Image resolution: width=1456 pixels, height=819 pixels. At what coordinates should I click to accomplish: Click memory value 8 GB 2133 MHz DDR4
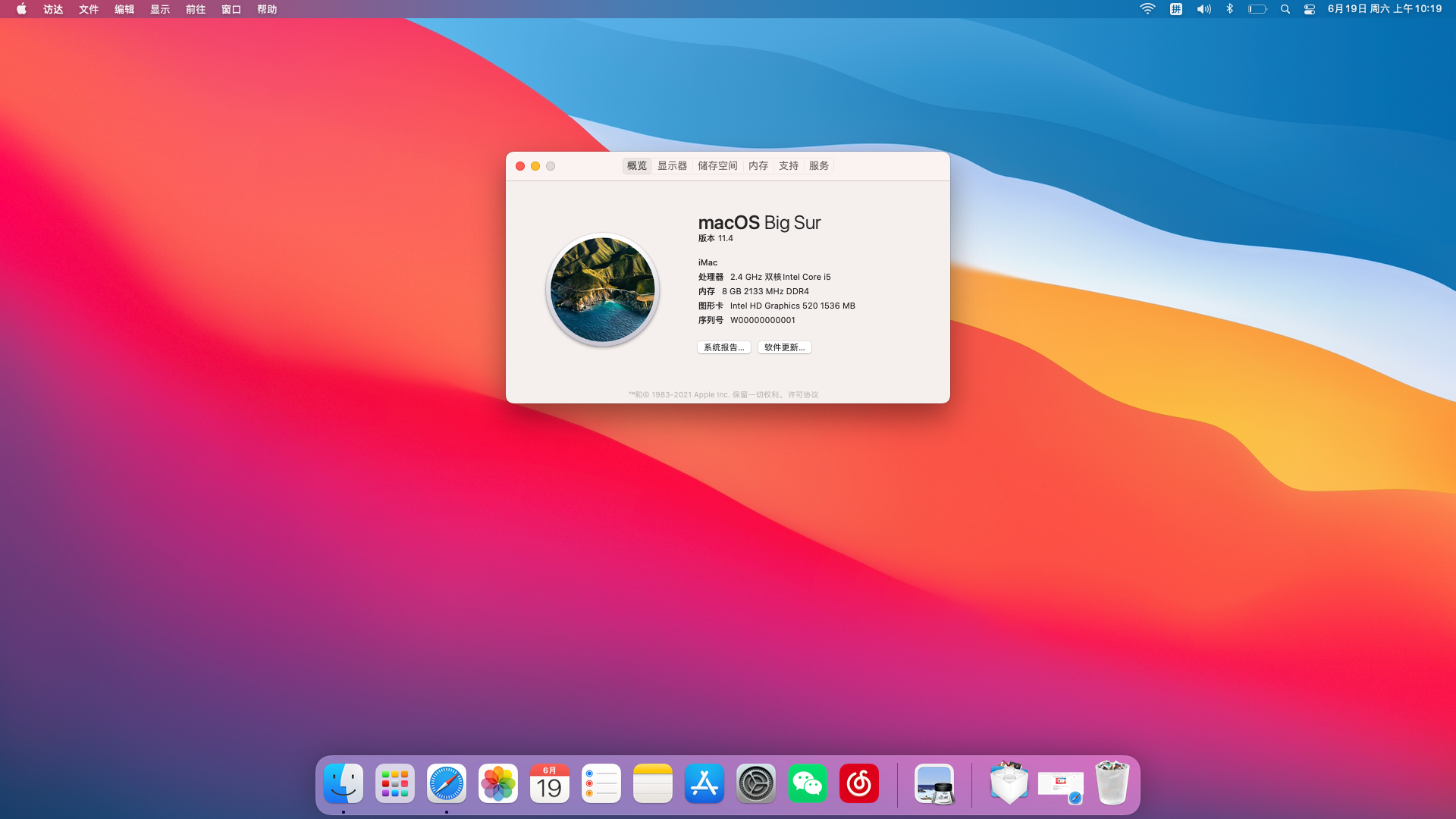click(765, 291)
